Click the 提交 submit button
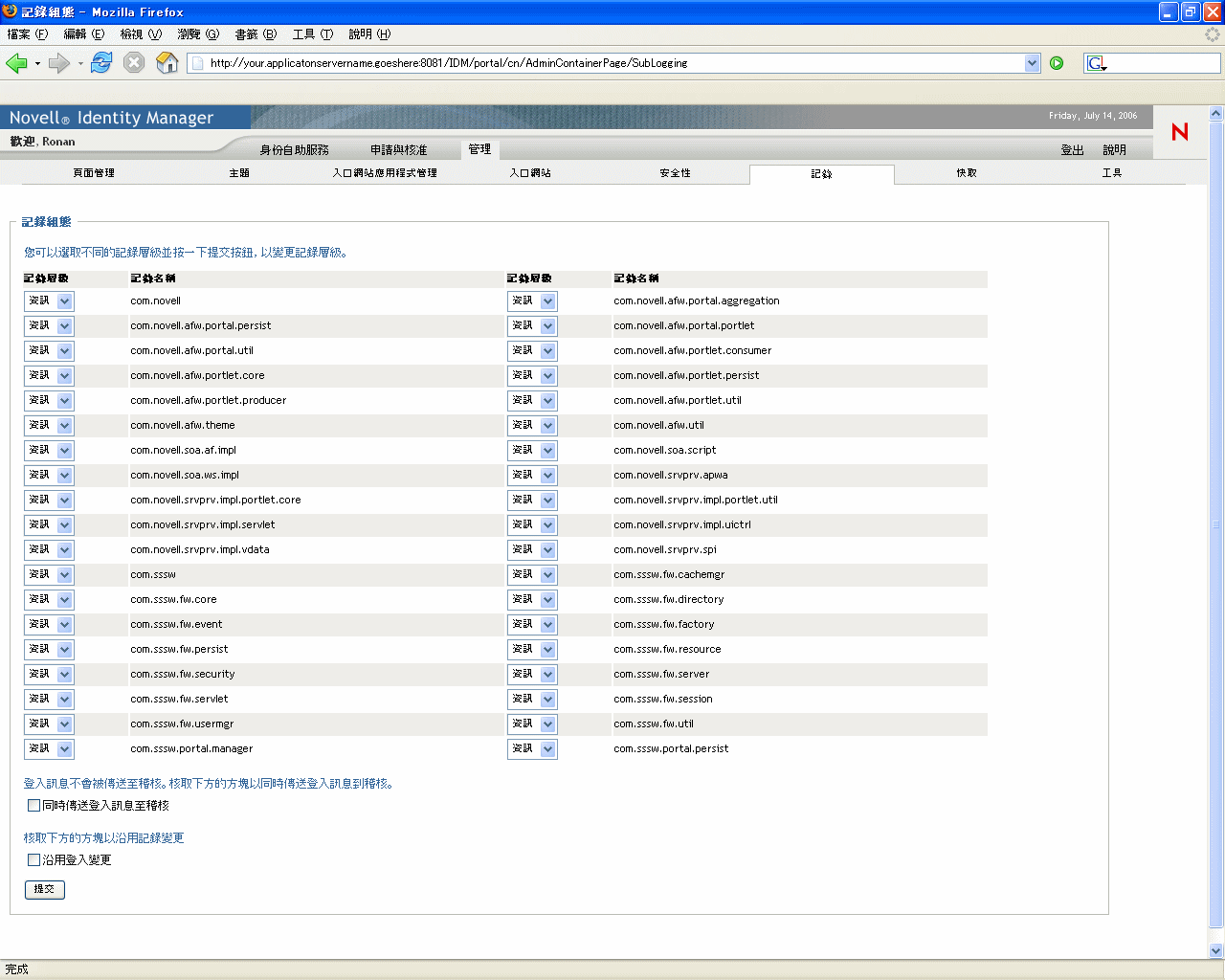 click(45, 890)
